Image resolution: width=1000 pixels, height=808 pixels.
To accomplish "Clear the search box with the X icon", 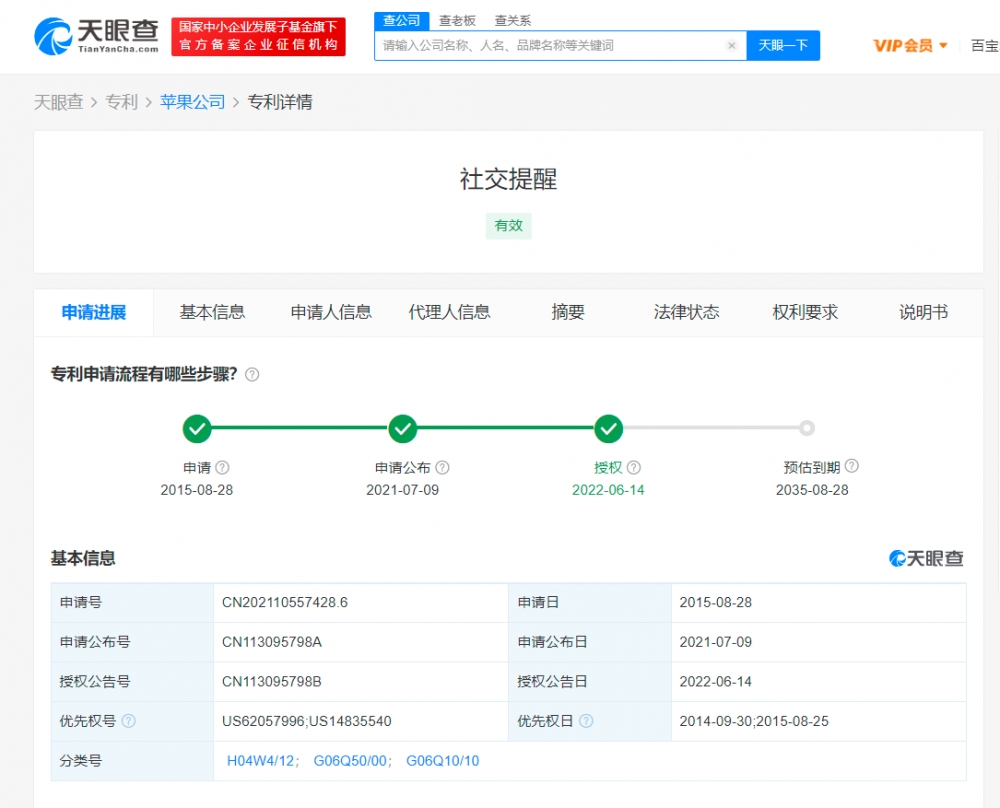I will point(732,45).
